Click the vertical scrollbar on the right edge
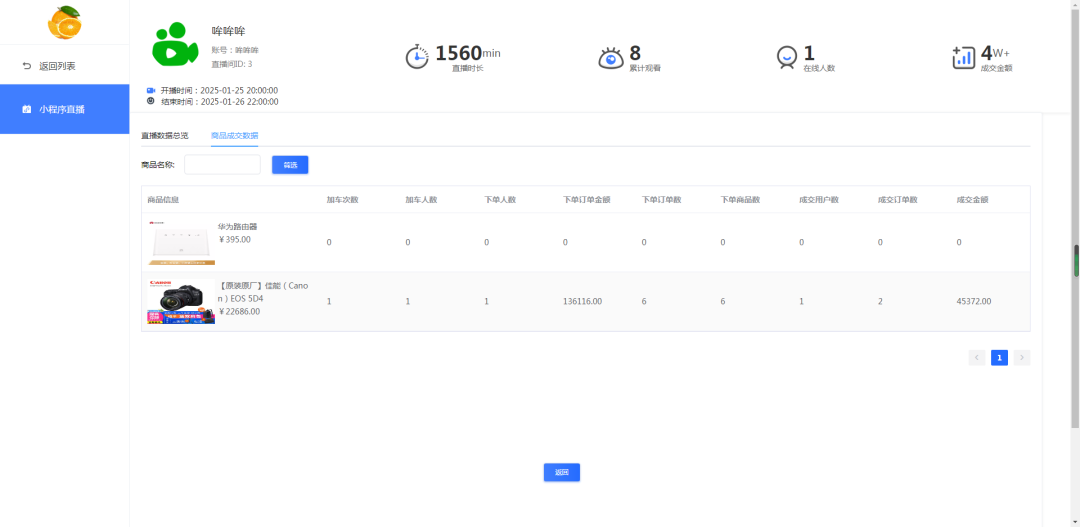This screenshot has height=527, width=1080. point(1076,260)
